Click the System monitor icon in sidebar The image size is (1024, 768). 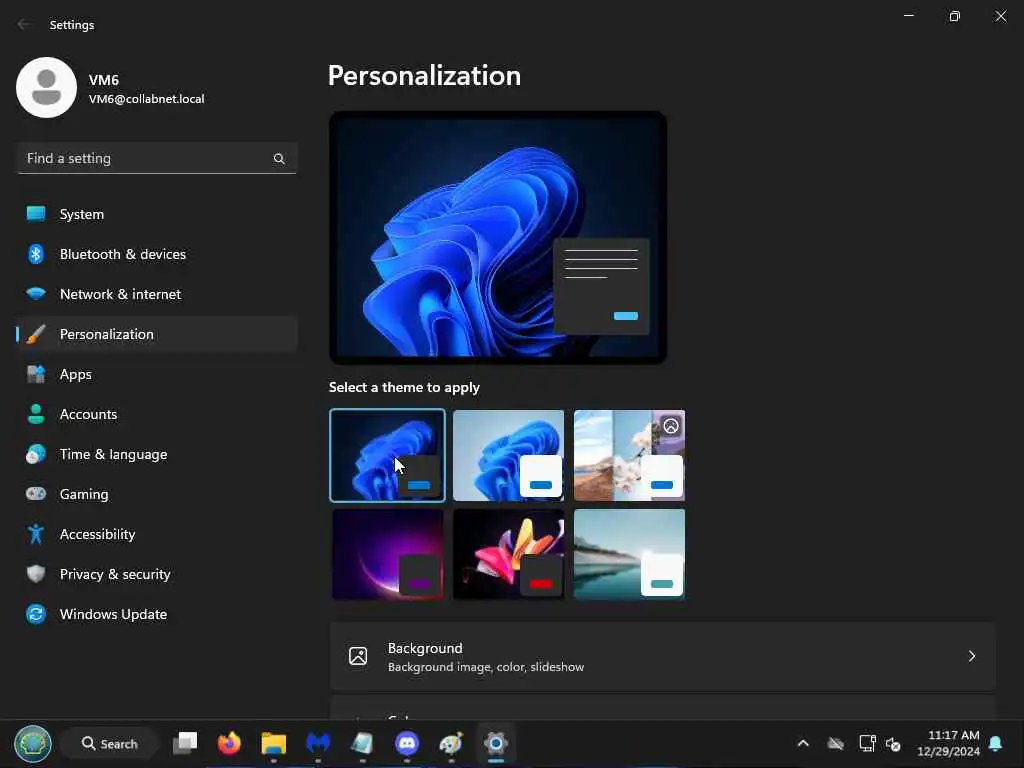pyautogui.click(x=36, y=214)
